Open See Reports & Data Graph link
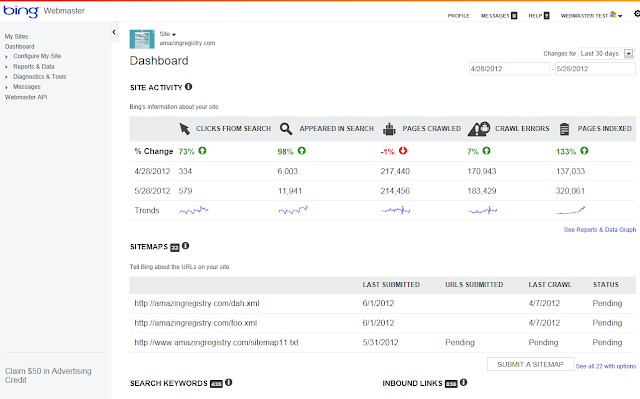 [600, 230]
